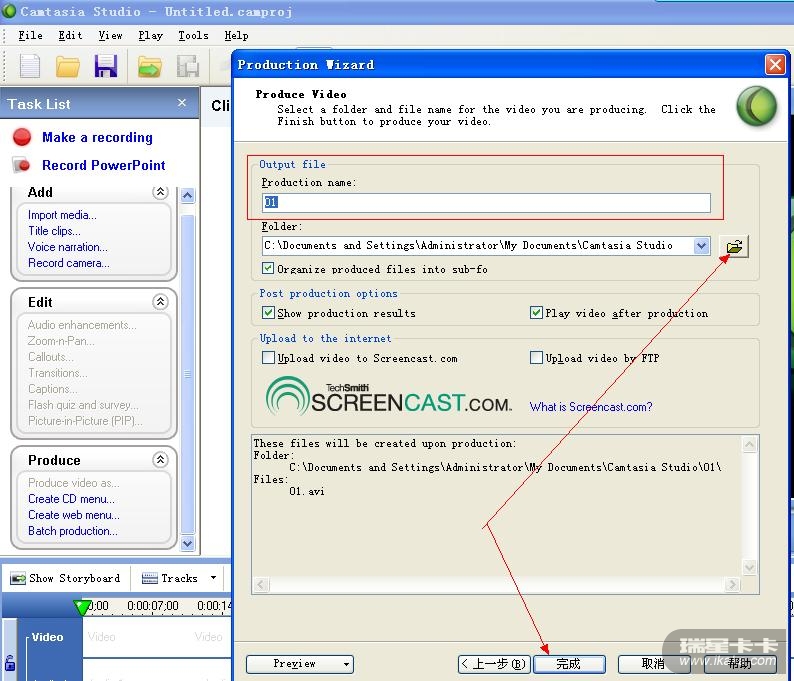Enable Upload video to Screencast.com
This screenshot has width=794, height=681.
point(268,357)
